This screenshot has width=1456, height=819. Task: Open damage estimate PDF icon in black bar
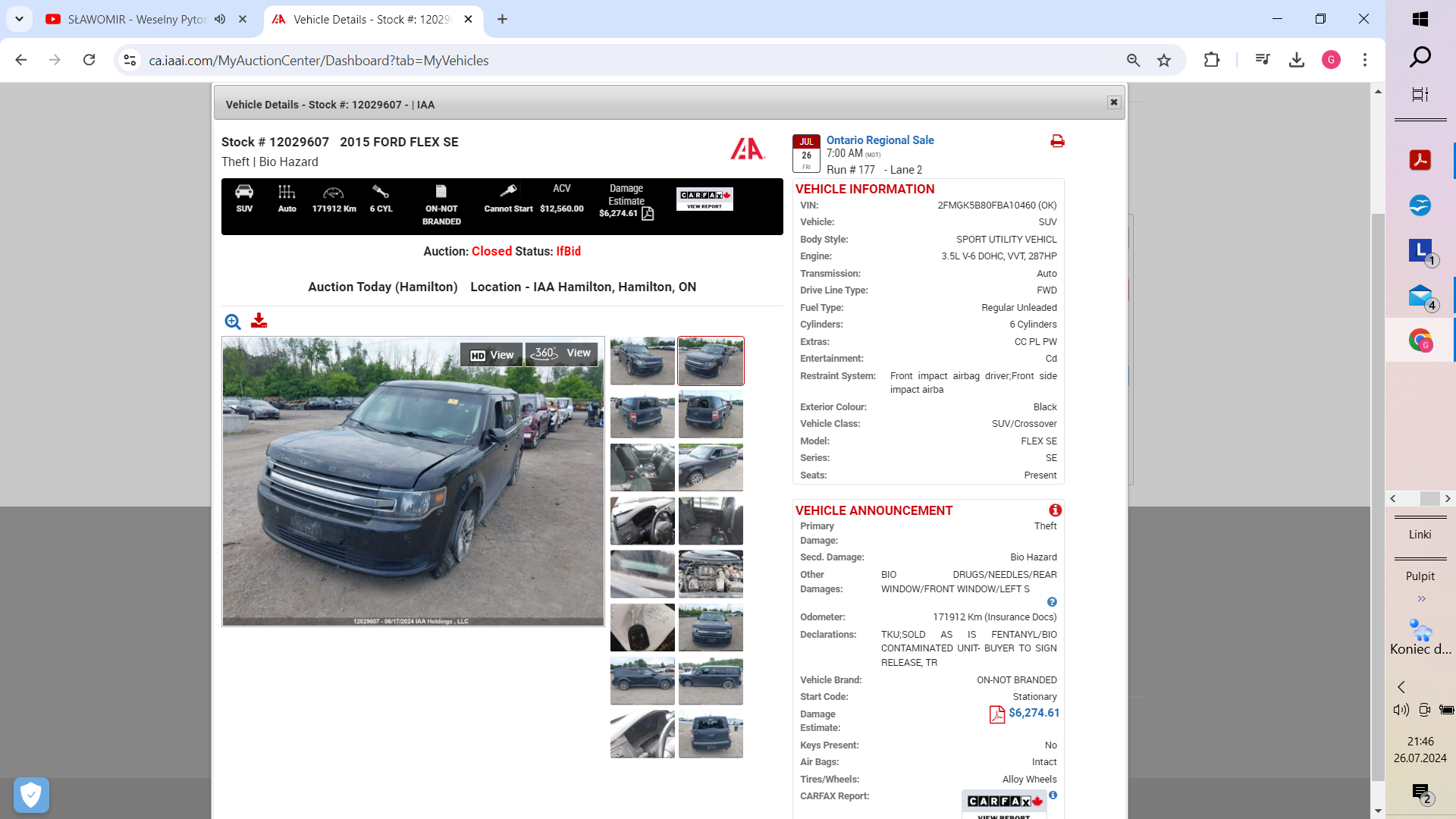pos(648,214)
